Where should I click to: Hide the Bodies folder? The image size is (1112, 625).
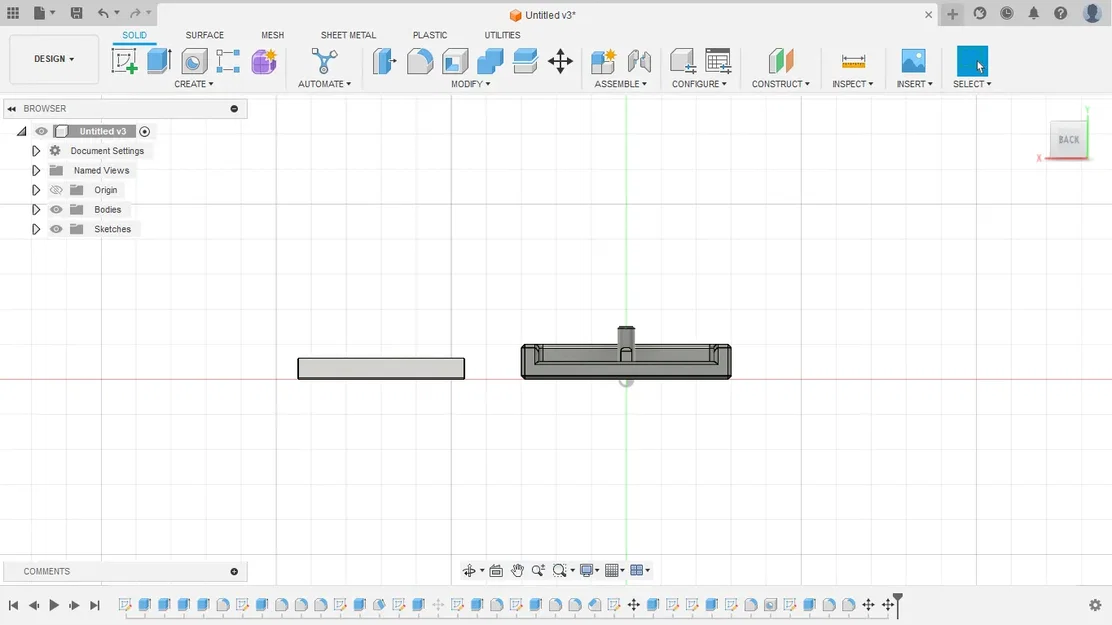point(56,209)
